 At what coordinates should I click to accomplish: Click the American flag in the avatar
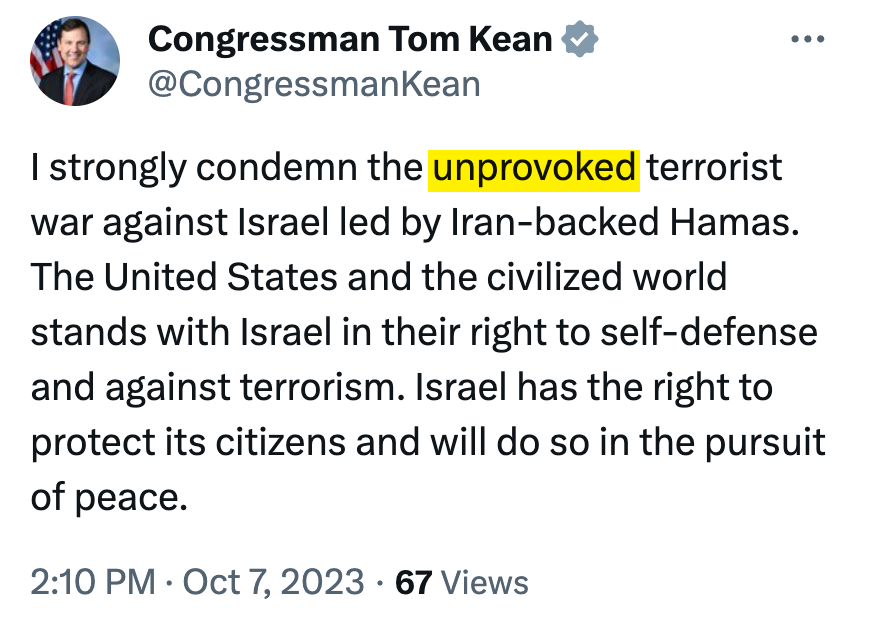point(47,52)
